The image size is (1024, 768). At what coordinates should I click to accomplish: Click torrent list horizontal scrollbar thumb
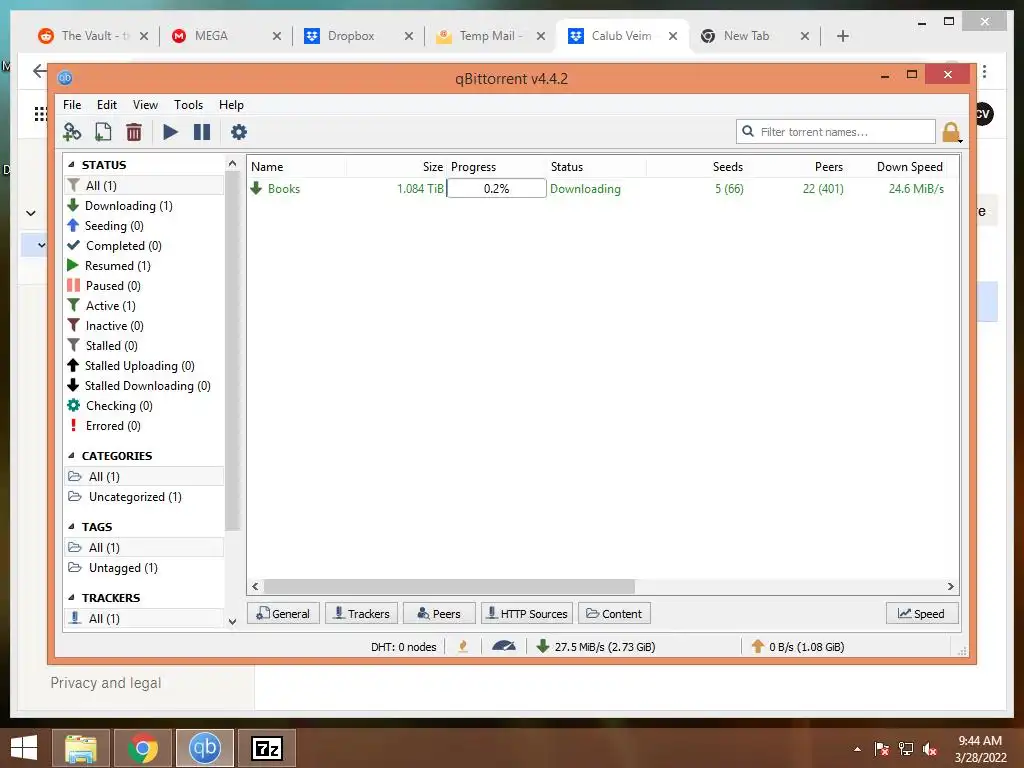coord(449,586)
